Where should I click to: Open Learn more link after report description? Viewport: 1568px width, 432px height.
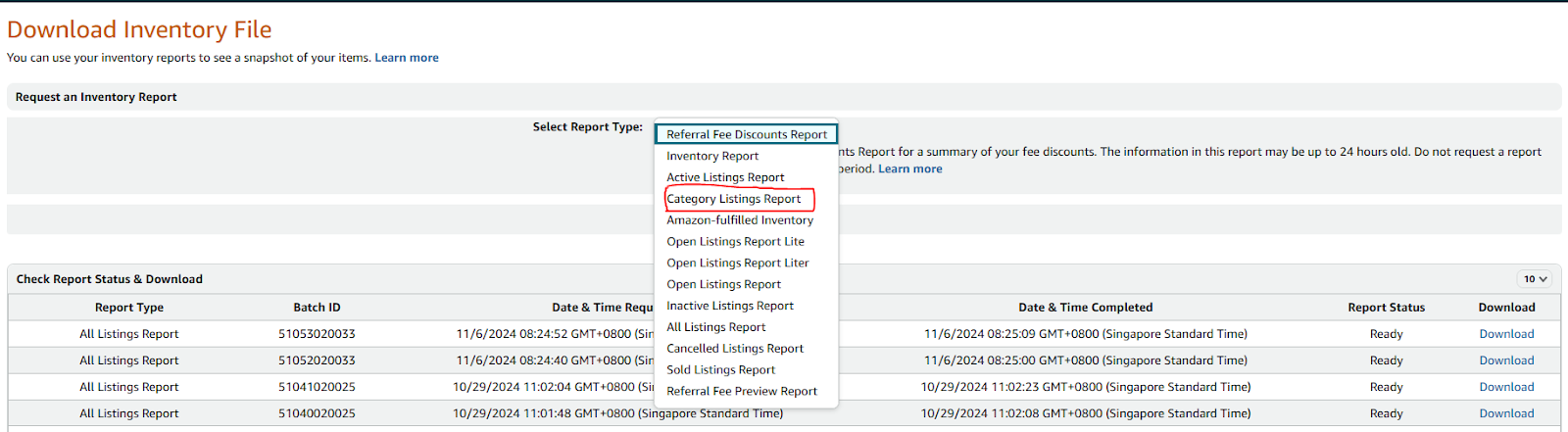coord(910,168)
